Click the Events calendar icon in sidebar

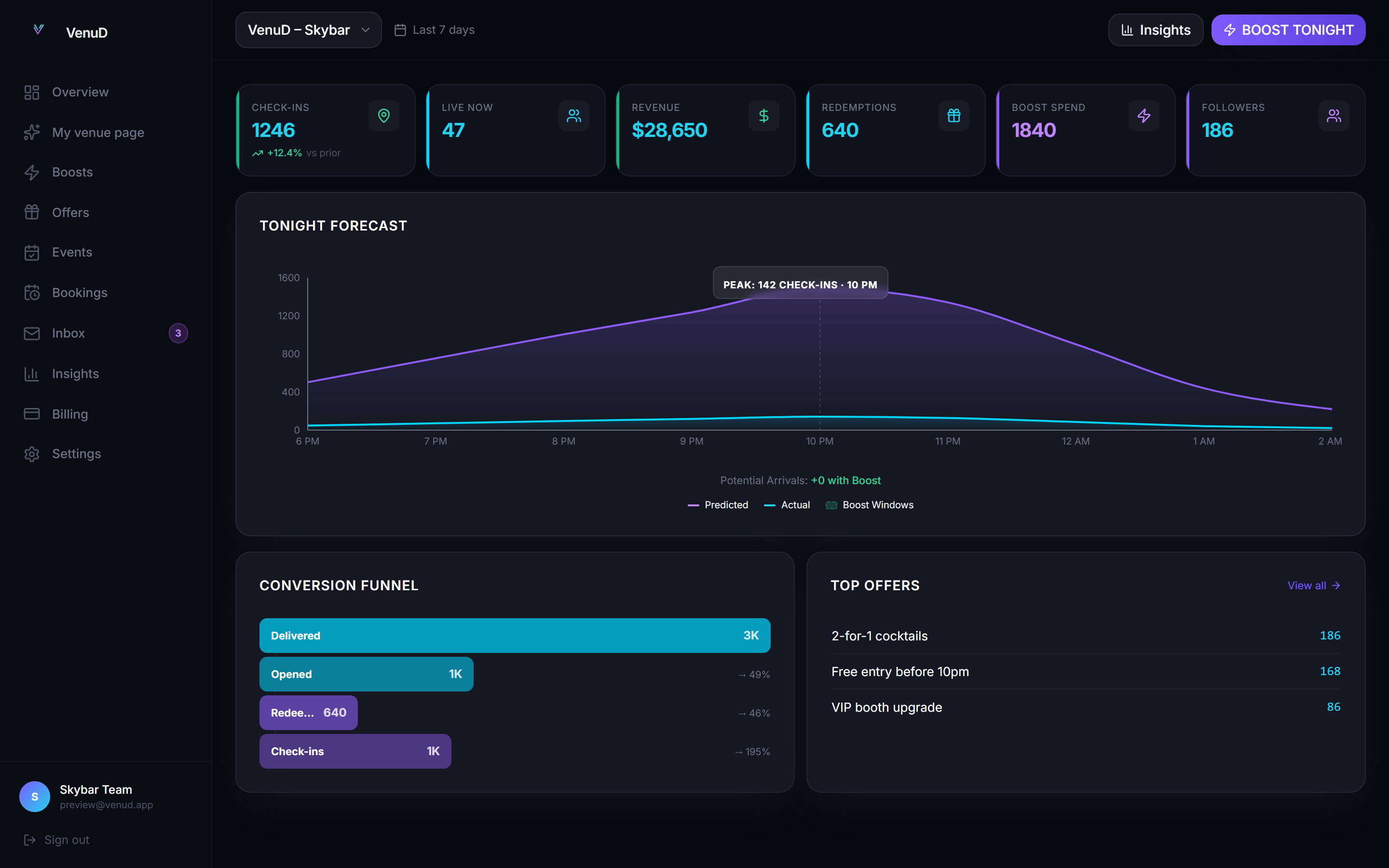(31, 253)
